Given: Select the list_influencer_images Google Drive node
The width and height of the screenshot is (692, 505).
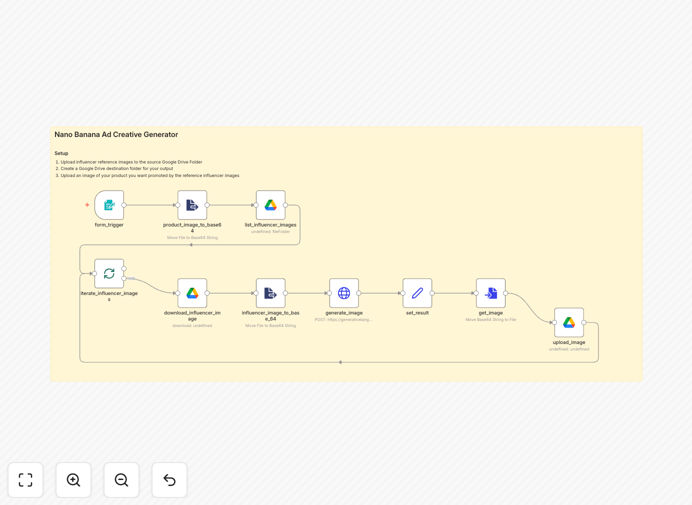Looking at the screenshot, I should tap(271, 205).
